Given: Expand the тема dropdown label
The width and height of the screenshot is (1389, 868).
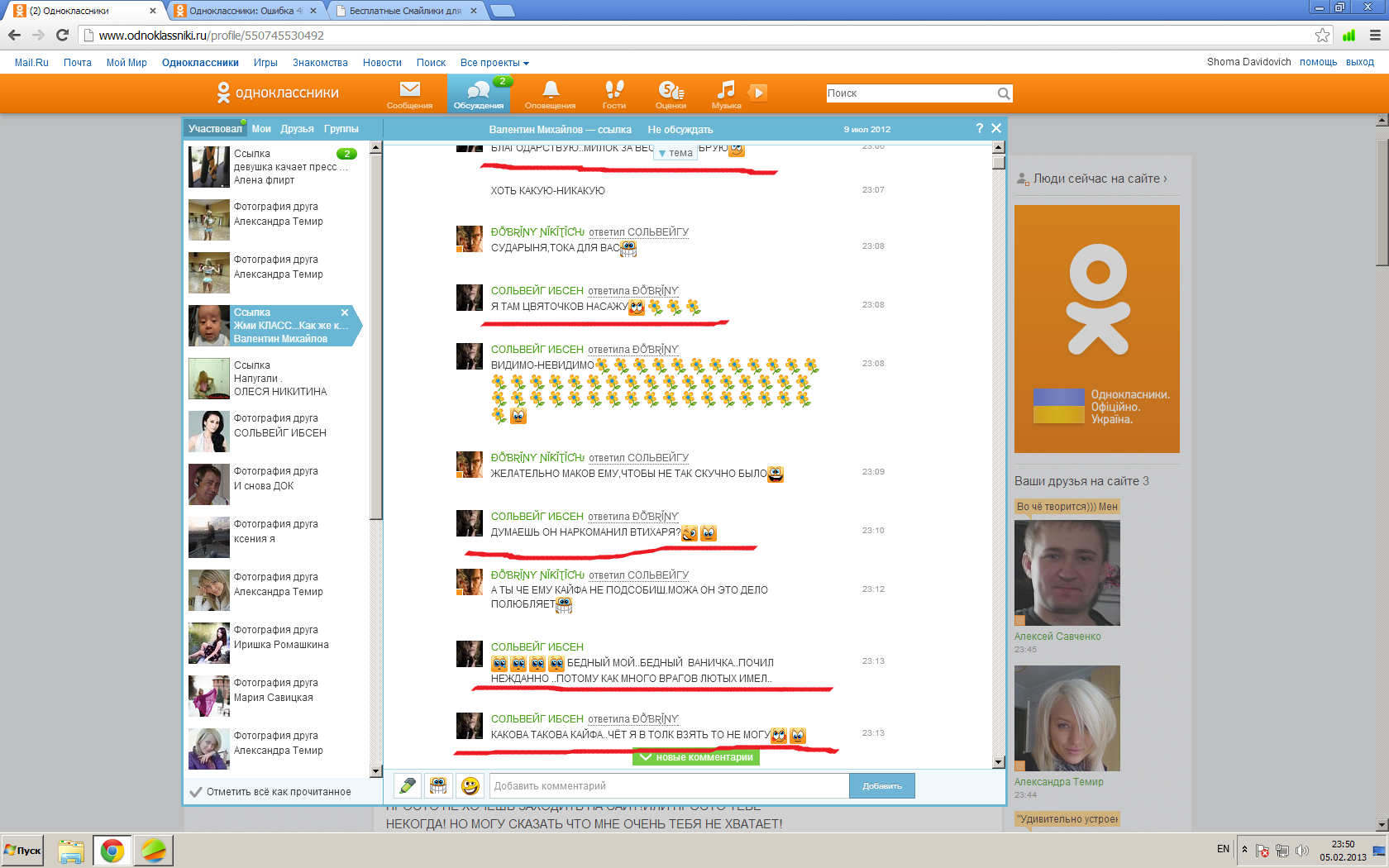Looking at the screenshot, I should [675, 153].
